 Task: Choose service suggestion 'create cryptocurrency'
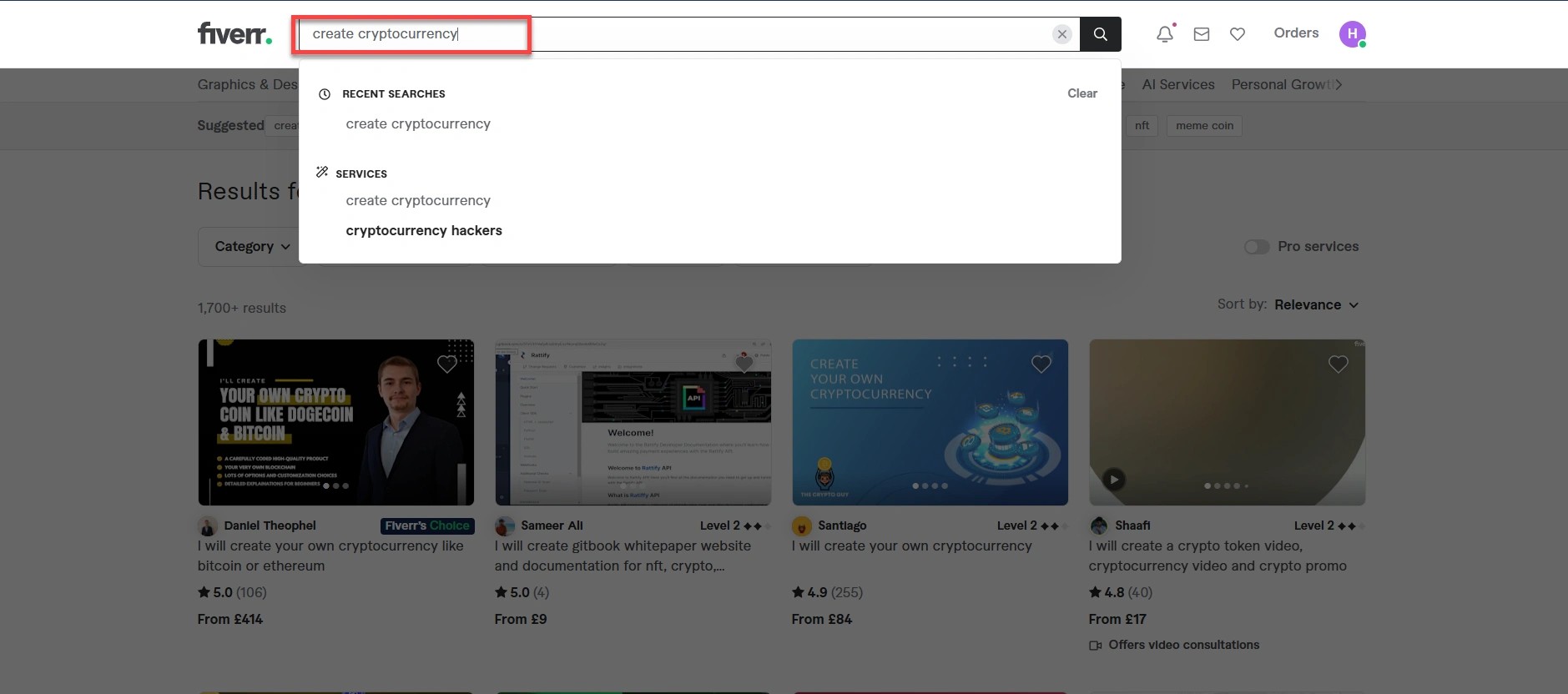point(418,200)
